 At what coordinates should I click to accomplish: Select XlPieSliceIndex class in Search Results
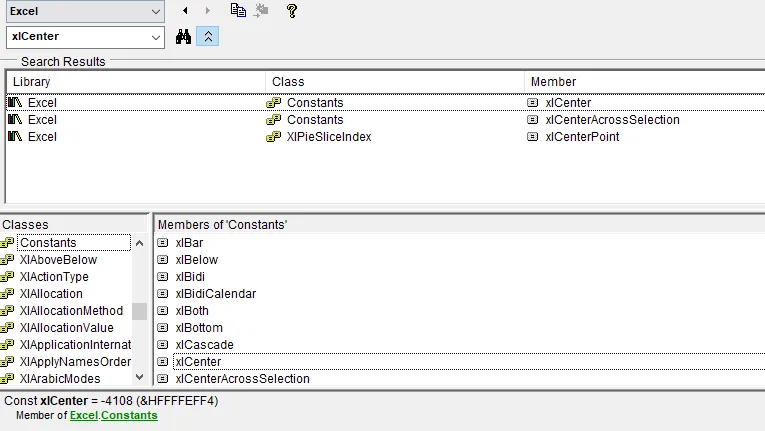click(x=329, y=137)
